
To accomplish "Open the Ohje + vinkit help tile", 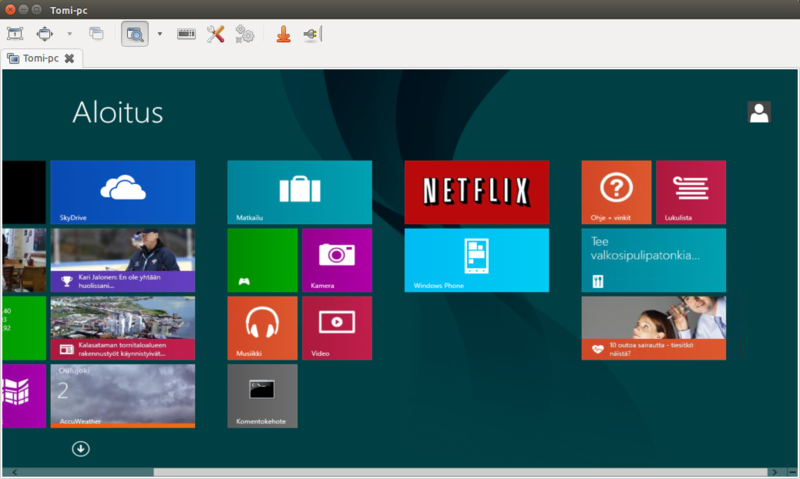I will pyautogui.click(x=616, y=192).
